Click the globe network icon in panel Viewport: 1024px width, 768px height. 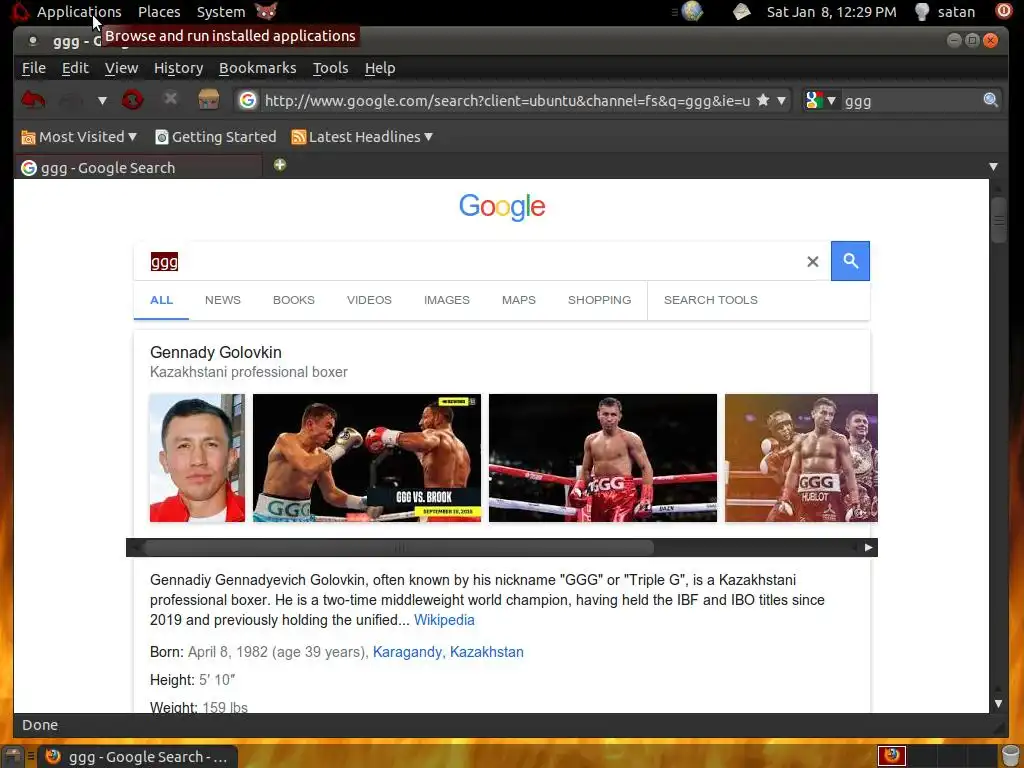point(692,11)
